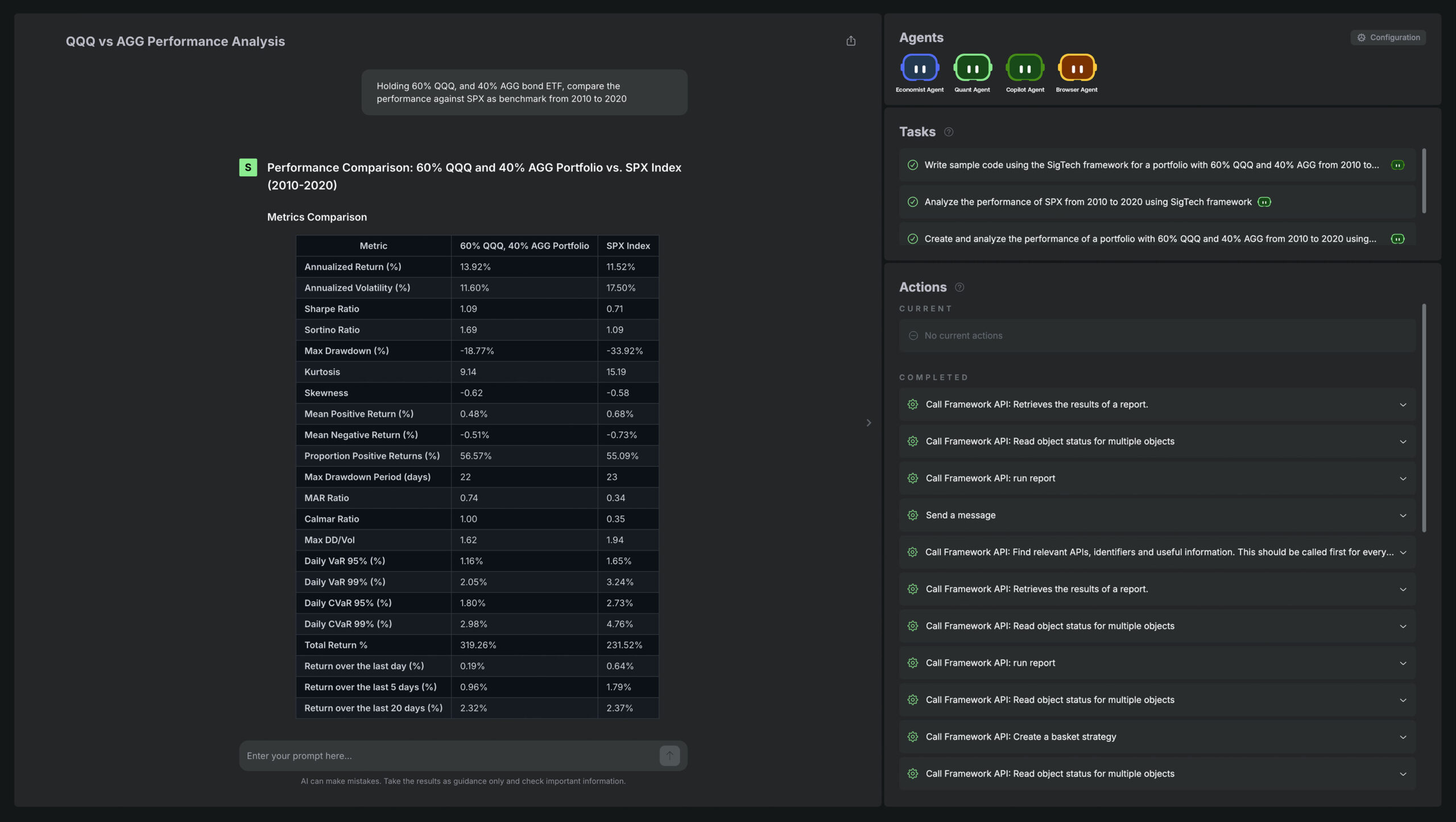Select the Copilot Agent avatar
Image resolution: width=1456 pixels, height=822 pixels.
[x=1024, y=68]
